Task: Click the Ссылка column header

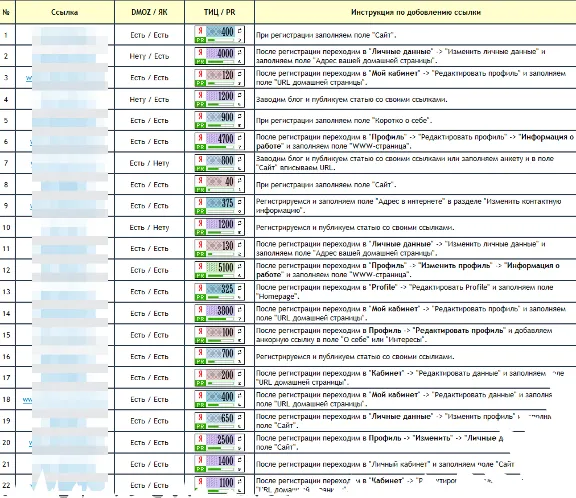Action: [x=65, y=12]
